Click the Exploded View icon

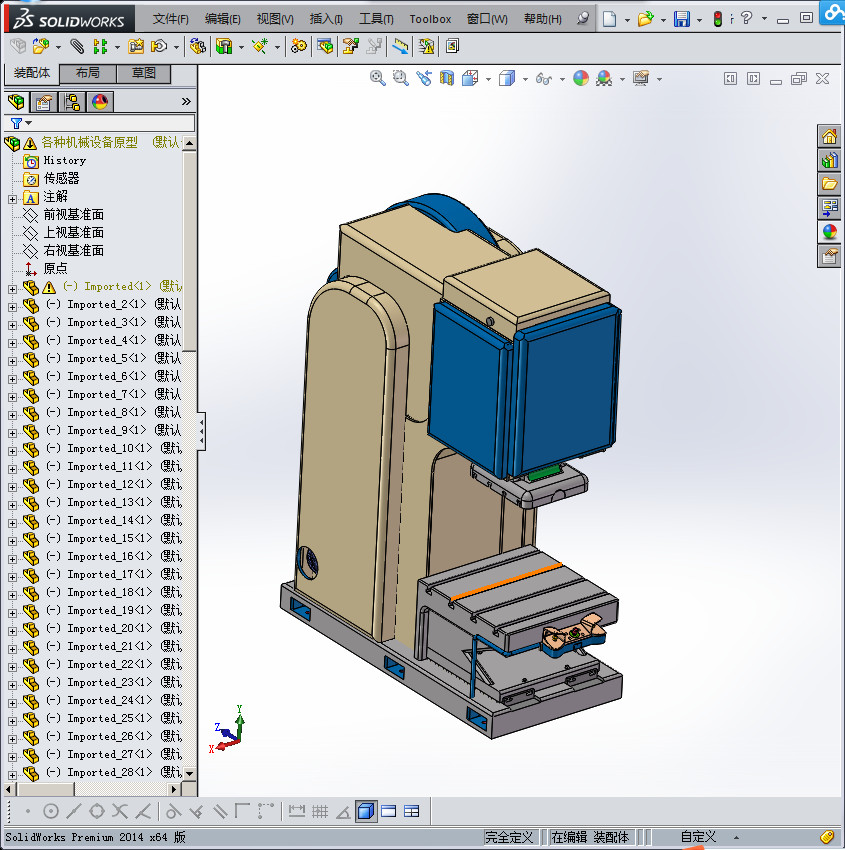(351, 47)
